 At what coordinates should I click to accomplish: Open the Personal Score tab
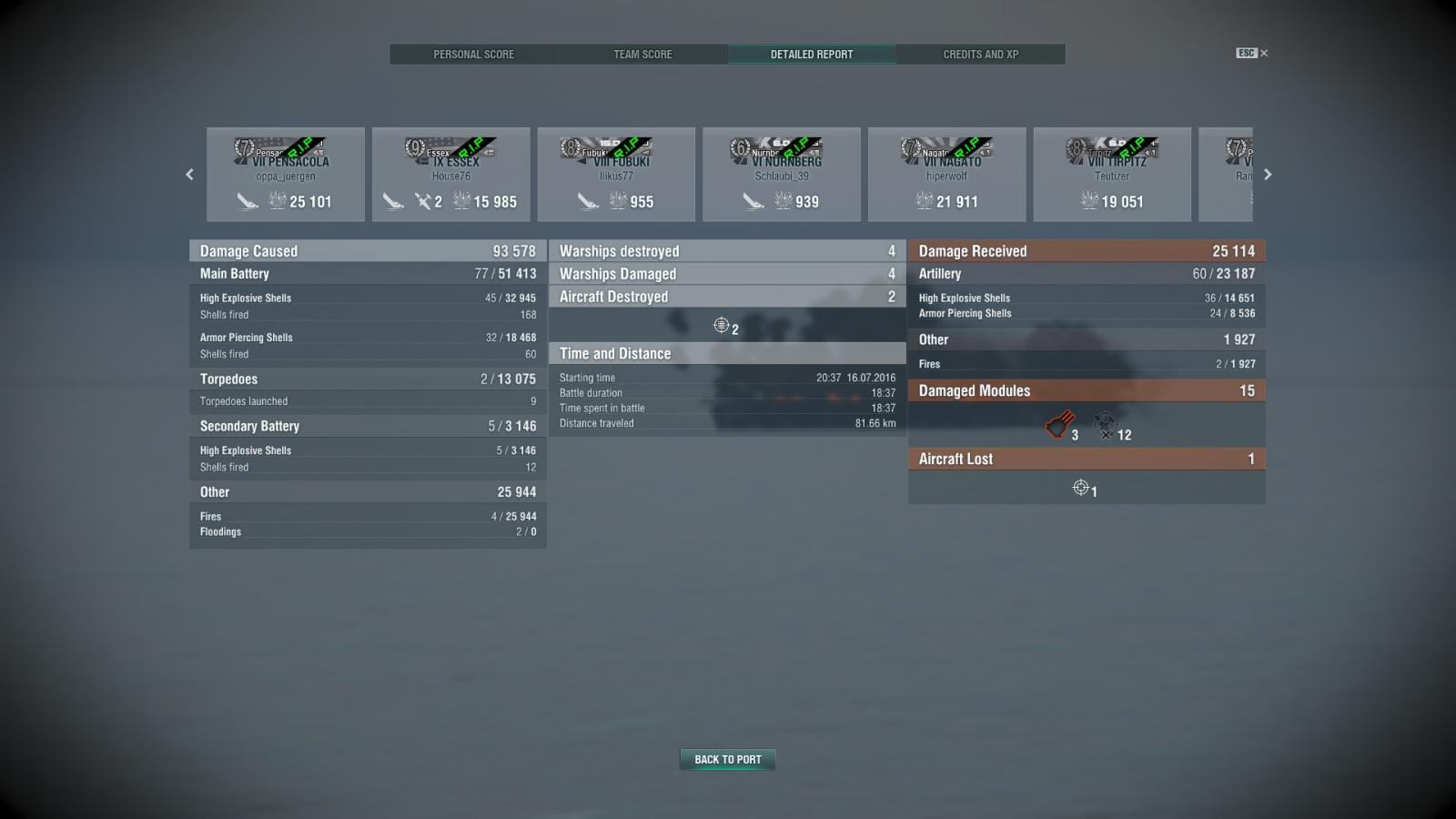pos(473,55)
